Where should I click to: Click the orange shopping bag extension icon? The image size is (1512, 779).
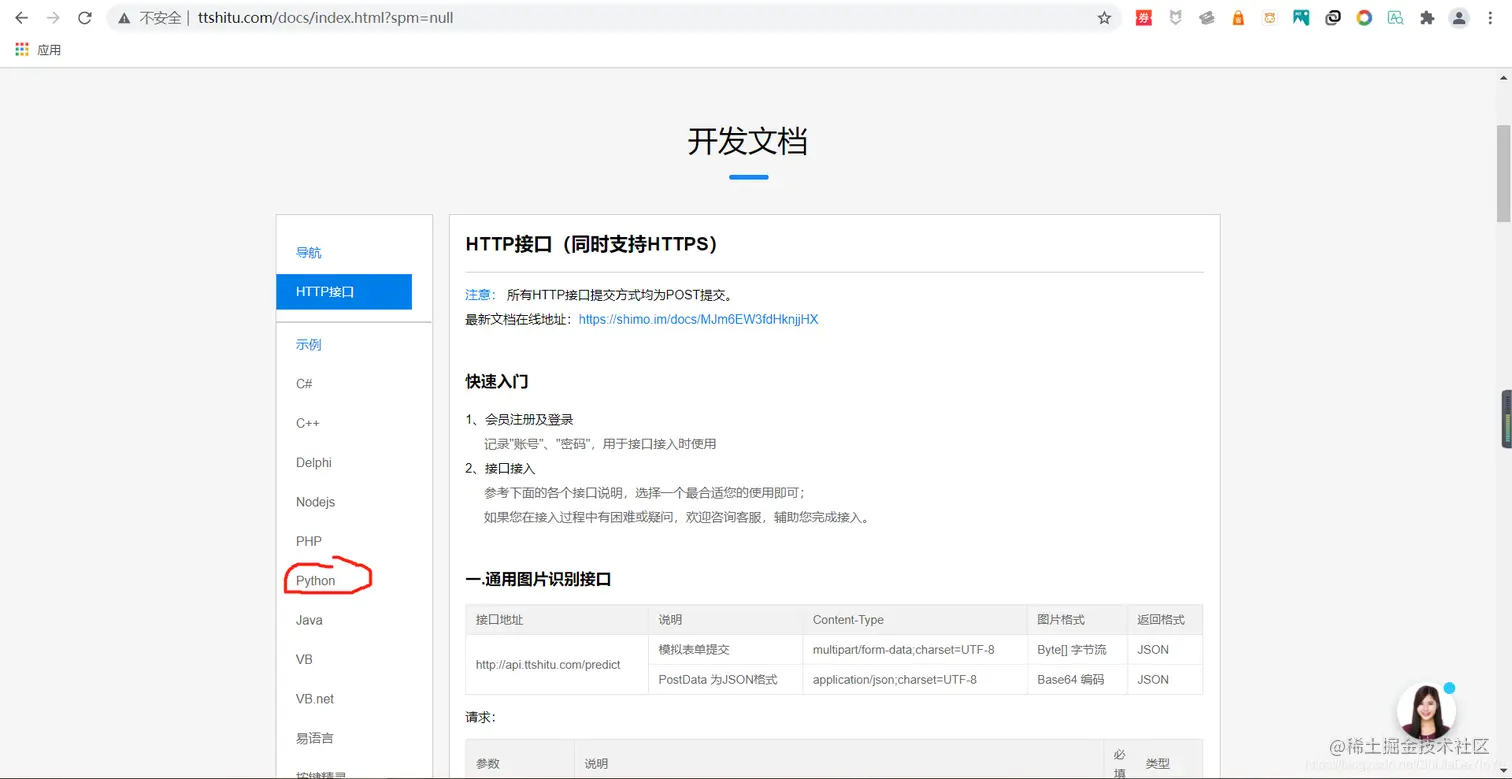pos(1238,17)
